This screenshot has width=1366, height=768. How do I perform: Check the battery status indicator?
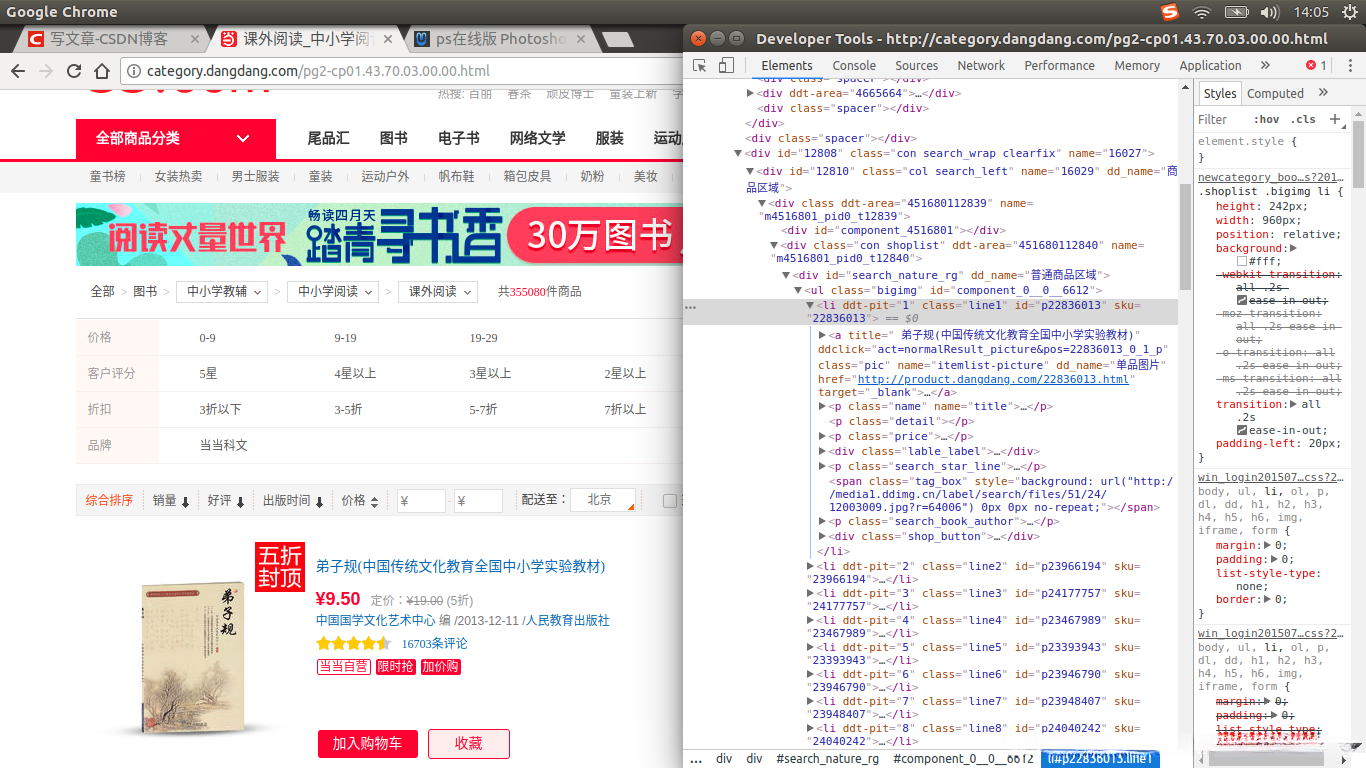coord(1237,12)
